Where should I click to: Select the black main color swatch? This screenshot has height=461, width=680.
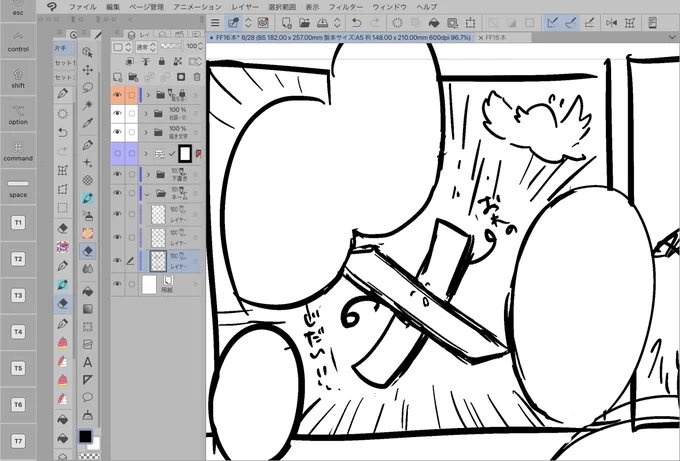[85, 436]
